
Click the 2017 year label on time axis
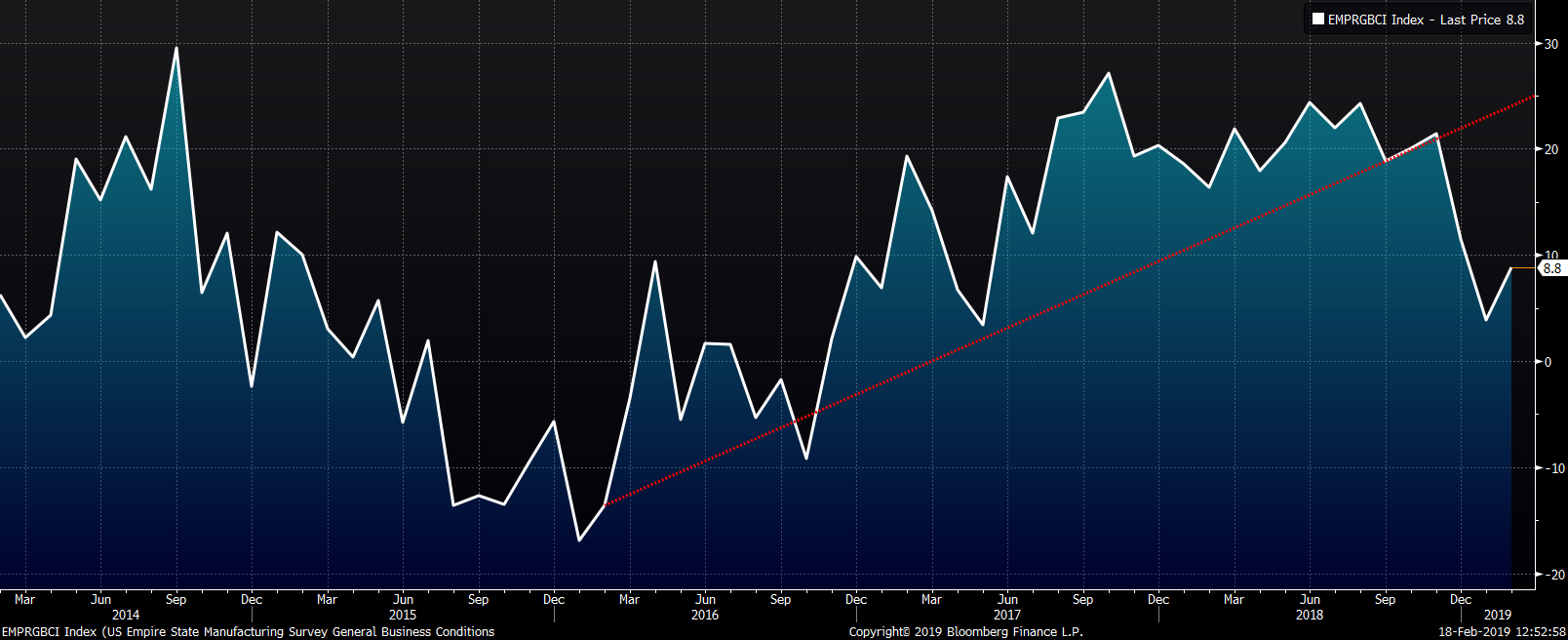point(1007,615)
